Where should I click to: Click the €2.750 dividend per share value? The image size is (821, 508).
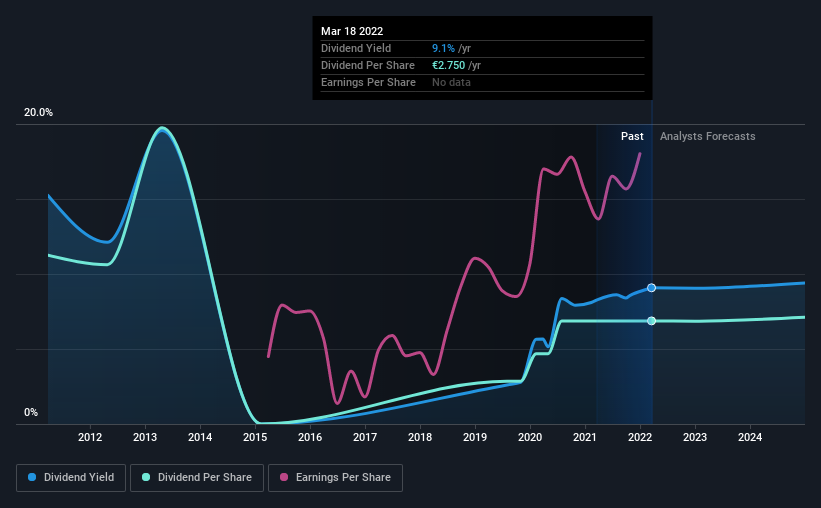coord(448,65)
